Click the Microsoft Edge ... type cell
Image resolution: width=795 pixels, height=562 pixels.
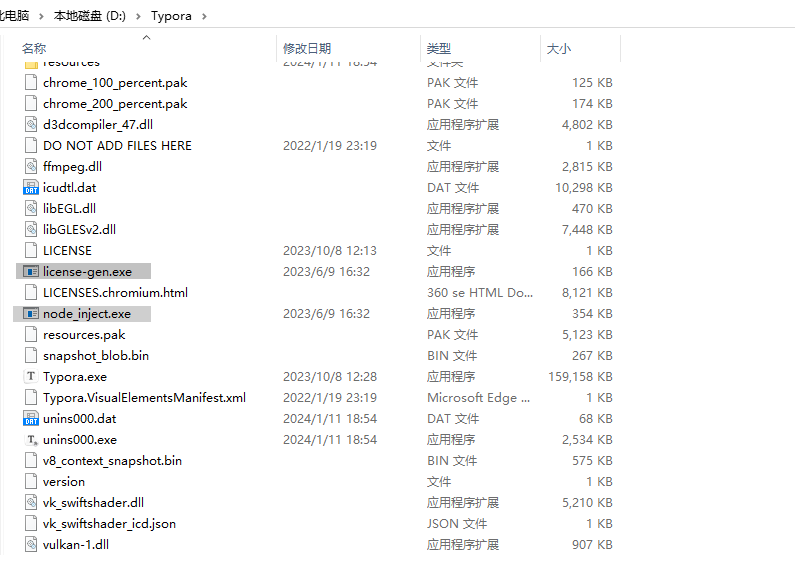[478, 398]
